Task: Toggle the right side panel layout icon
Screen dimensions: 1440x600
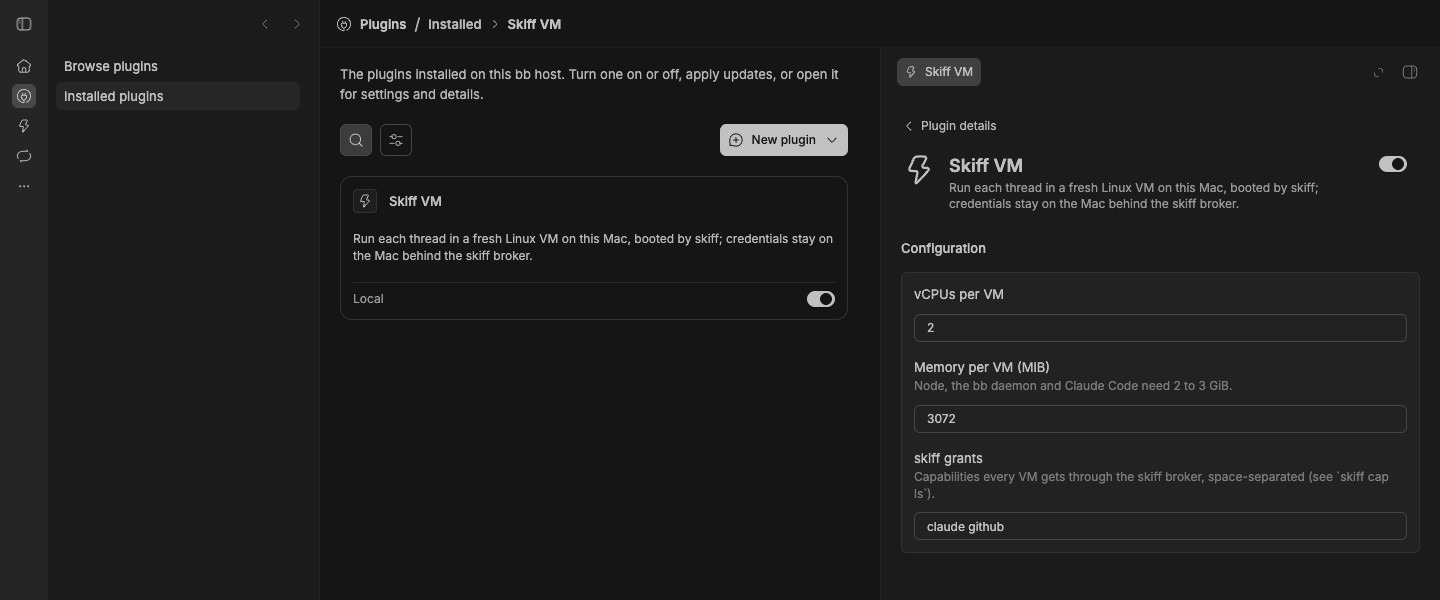Action: pos(1410,72)
